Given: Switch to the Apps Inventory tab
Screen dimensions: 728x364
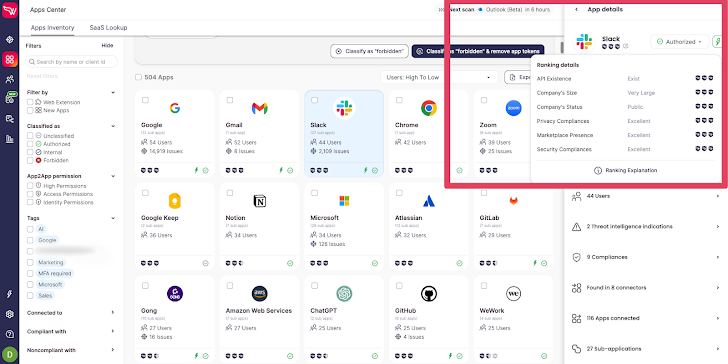Looking at the screenshot, I should tap(52, 28).
